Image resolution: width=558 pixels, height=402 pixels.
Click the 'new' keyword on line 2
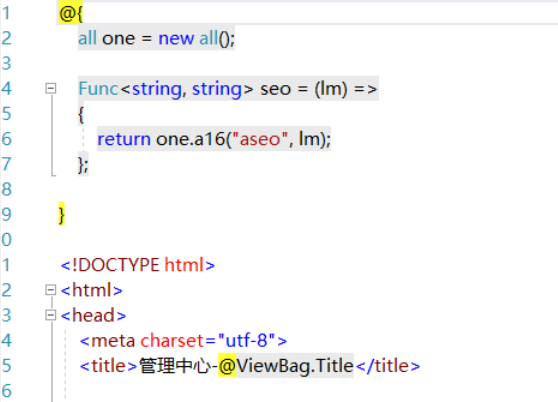tap(176, 38)
